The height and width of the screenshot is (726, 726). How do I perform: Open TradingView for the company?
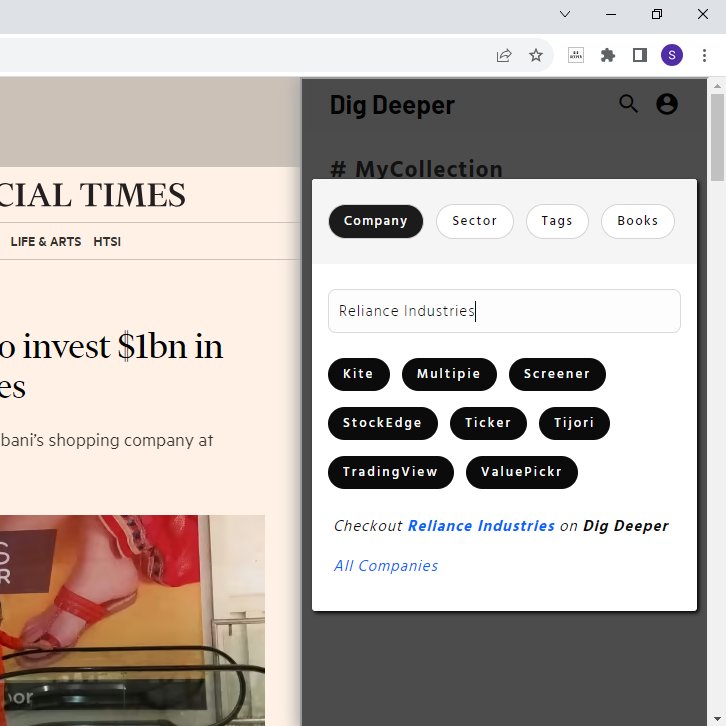click(390, 472)
